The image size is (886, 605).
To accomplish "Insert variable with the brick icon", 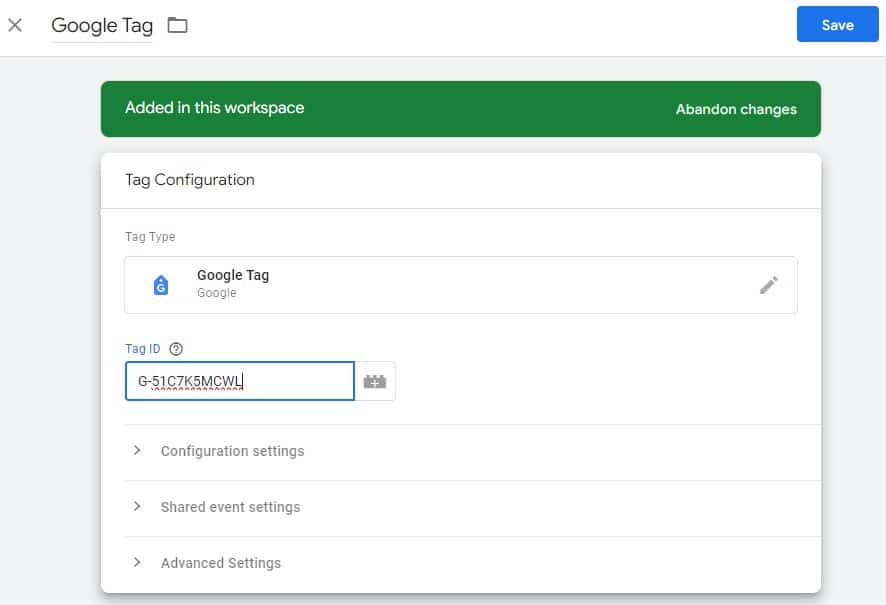I will pos(375,381).
